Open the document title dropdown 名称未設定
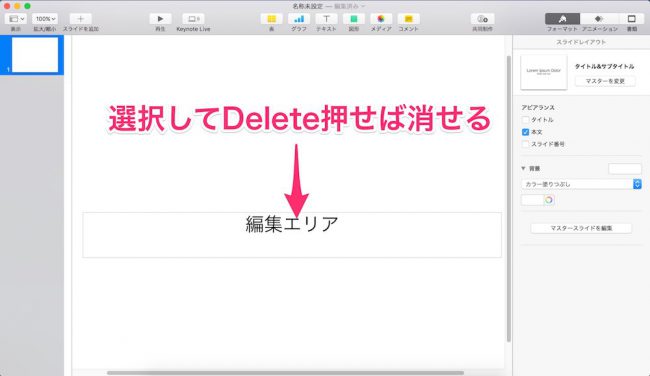This screenshot has width=650, height=376. click(x=329, y=6)
